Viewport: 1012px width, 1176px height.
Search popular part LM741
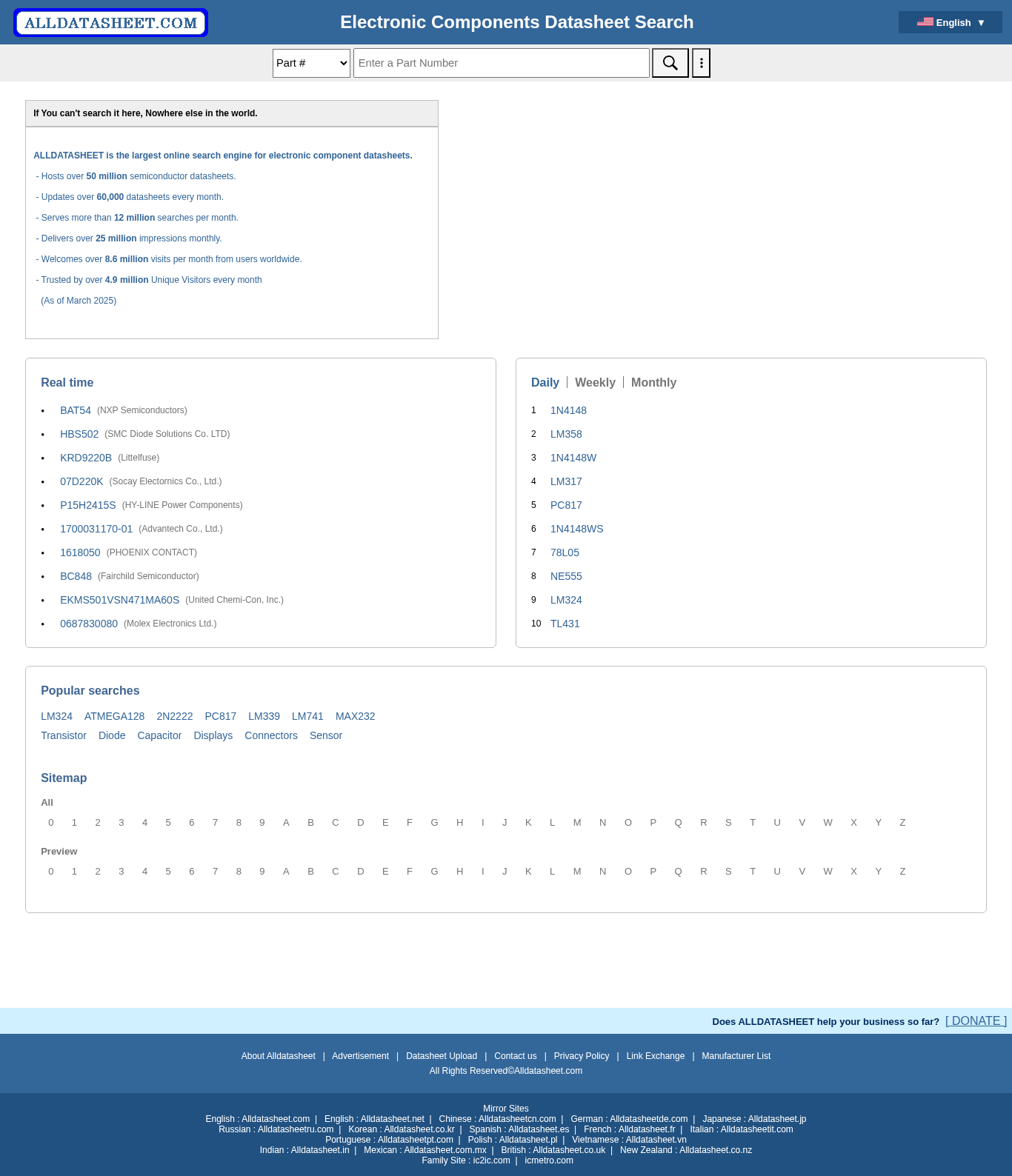(307, 716)
